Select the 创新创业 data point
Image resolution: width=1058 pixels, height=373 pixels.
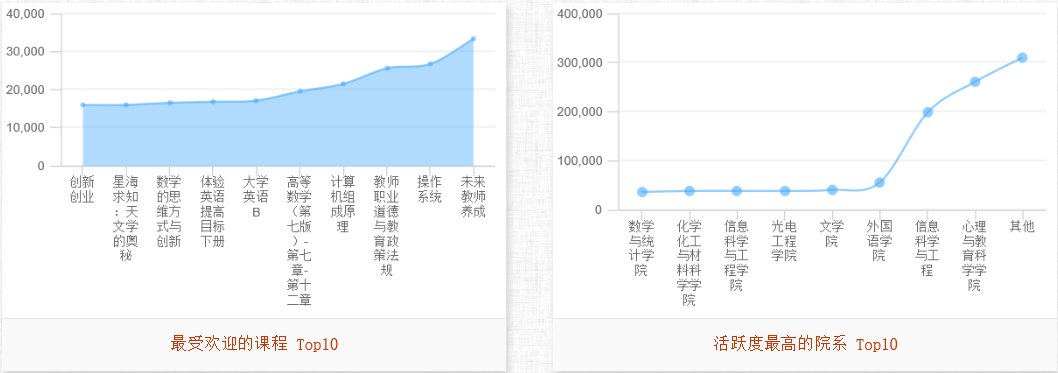[x=82, y=105]
